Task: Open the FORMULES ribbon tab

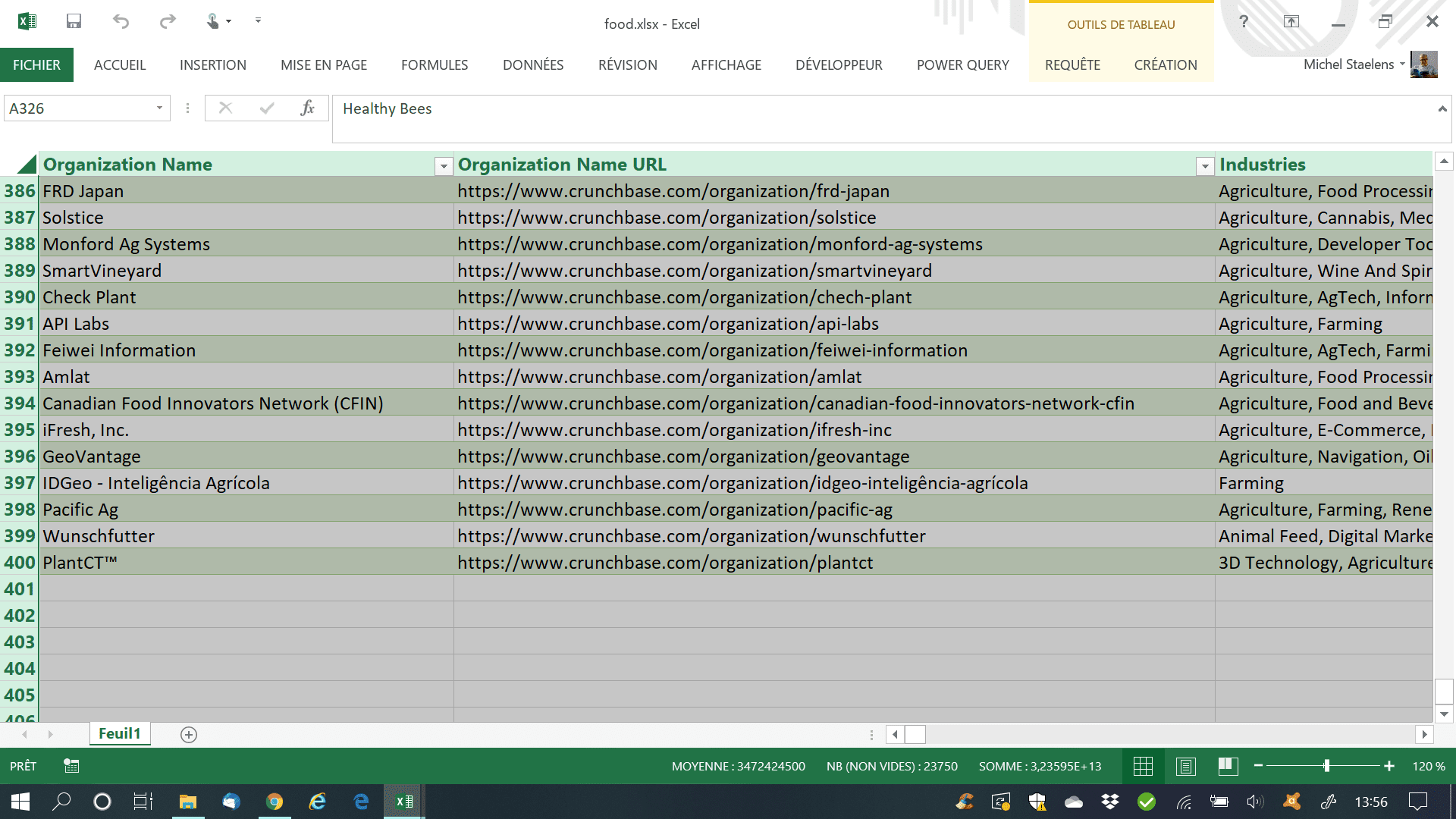Action: click(x=435, y=65)
